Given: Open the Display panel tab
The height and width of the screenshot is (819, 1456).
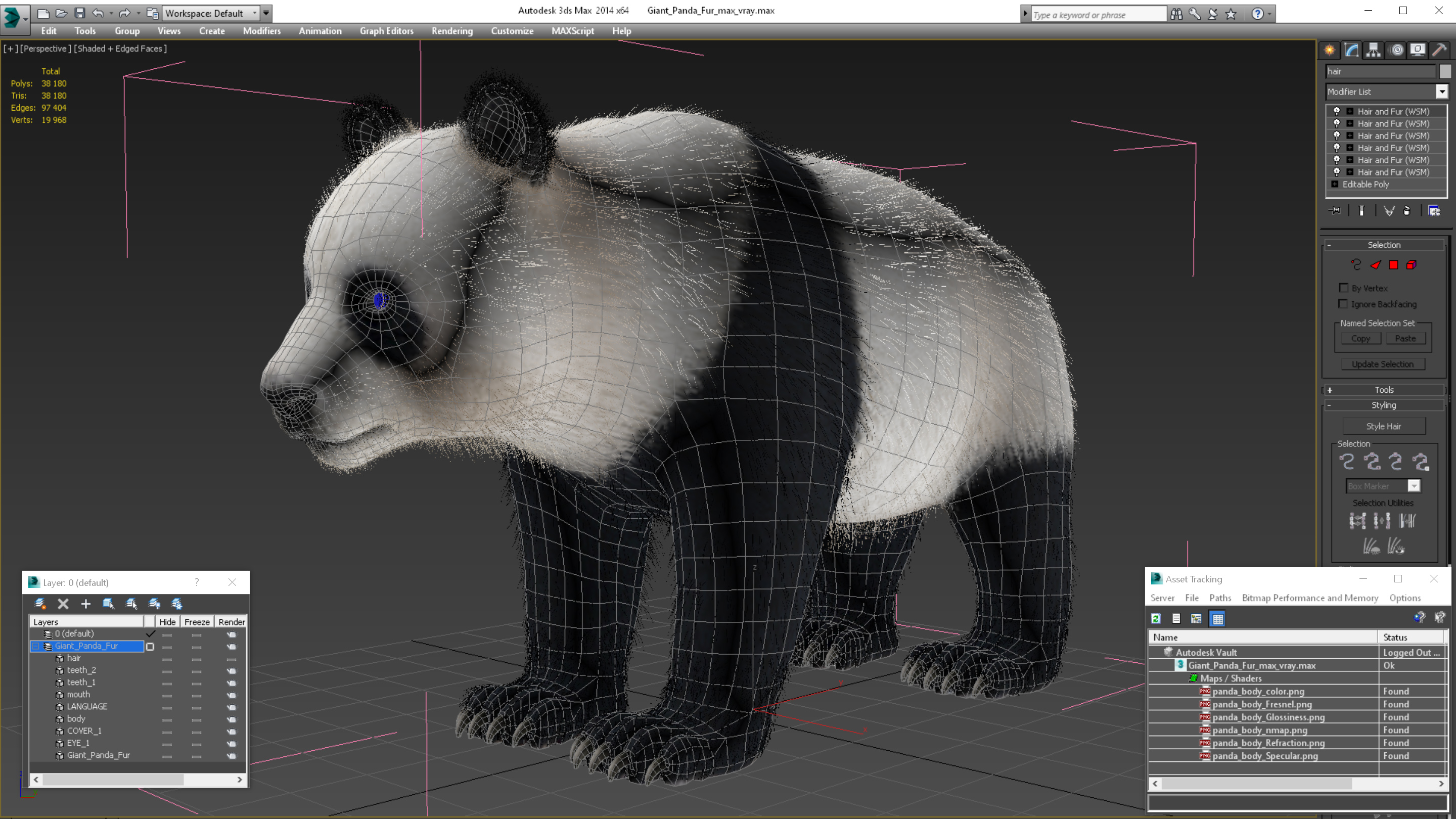Looking at the screenshot, I should tap(1418, 51).
